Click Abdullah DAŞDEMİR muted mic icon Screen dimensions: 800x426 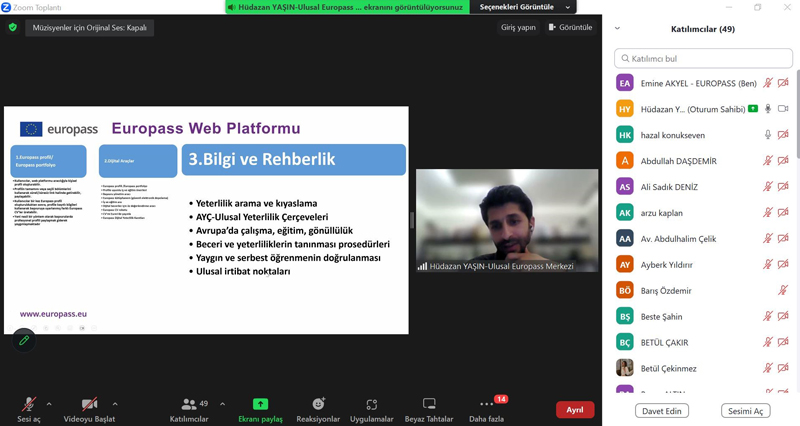[x=768, y=161]
